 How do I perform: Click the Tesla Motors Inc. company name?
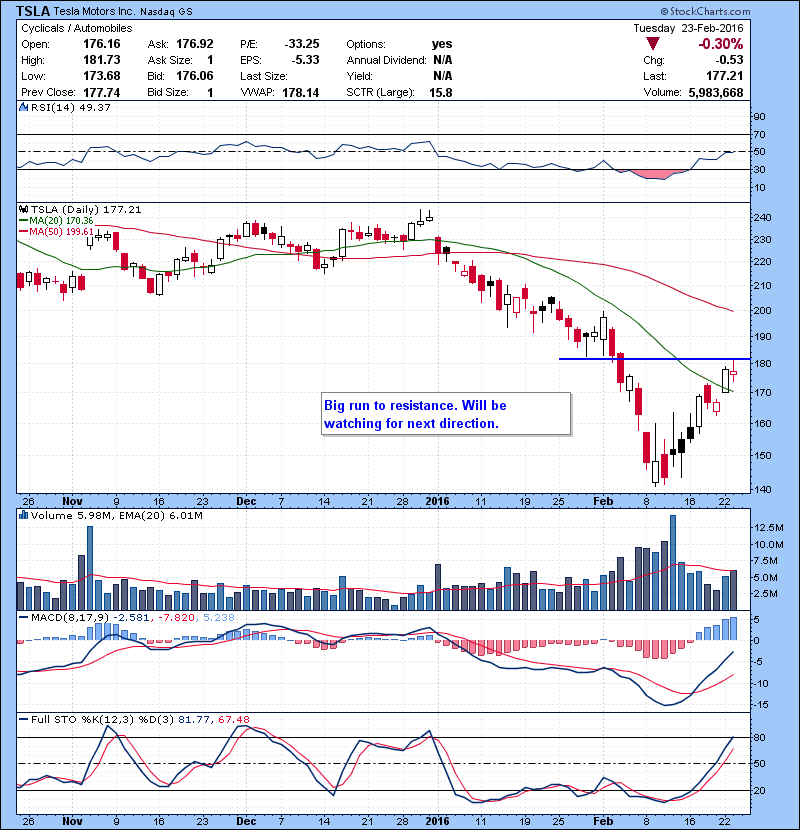(94, 12)
